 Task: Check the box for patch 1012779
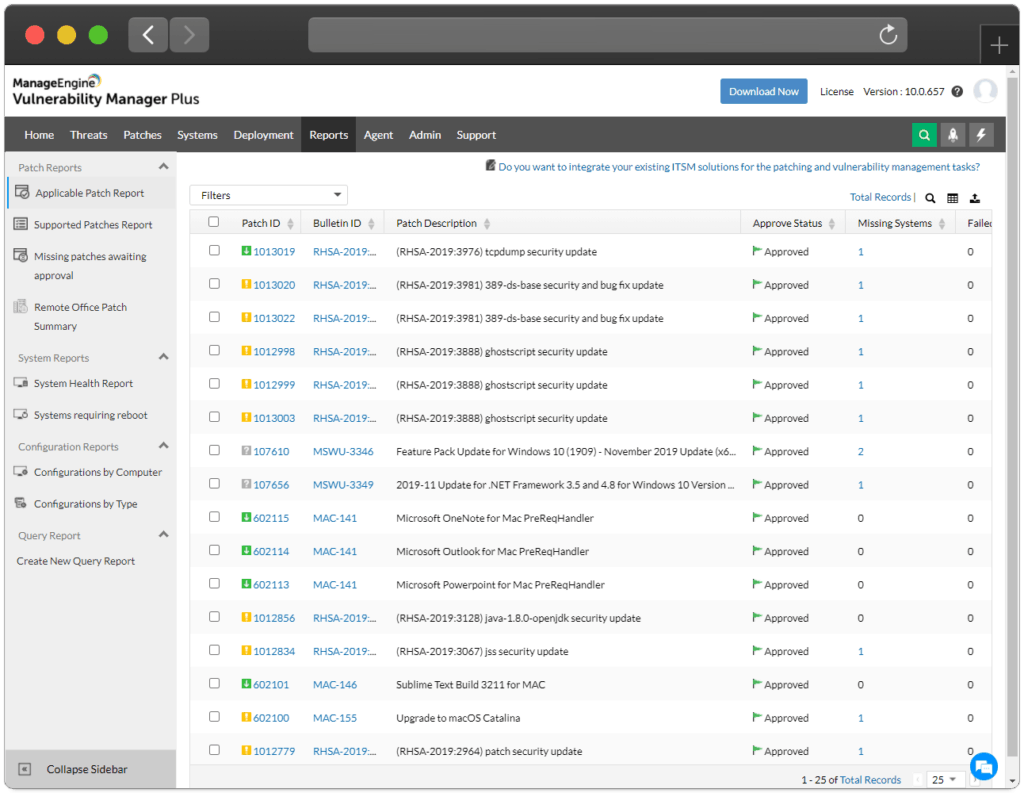(214, 750)
